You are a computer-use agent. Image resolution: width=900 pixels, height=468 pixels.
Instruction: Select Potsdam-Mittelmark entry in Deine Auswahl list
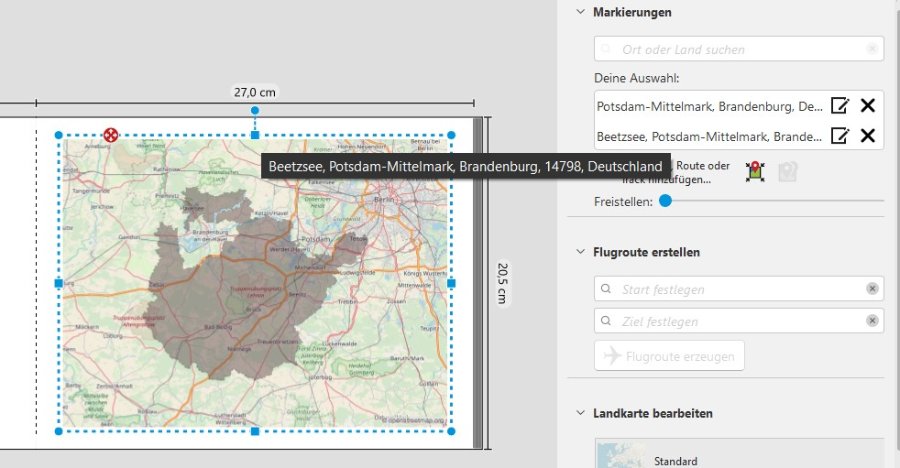pos(708,106)
